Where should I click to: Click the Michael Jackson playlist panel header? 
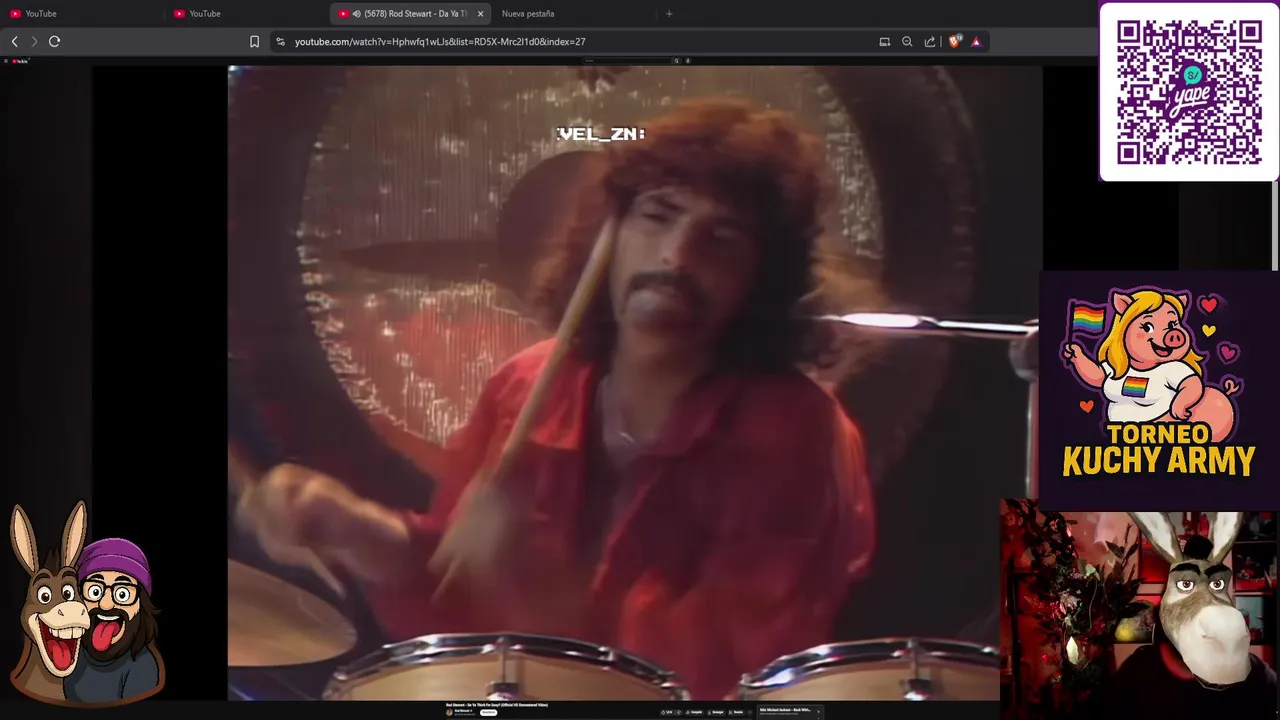pos(788,711)
